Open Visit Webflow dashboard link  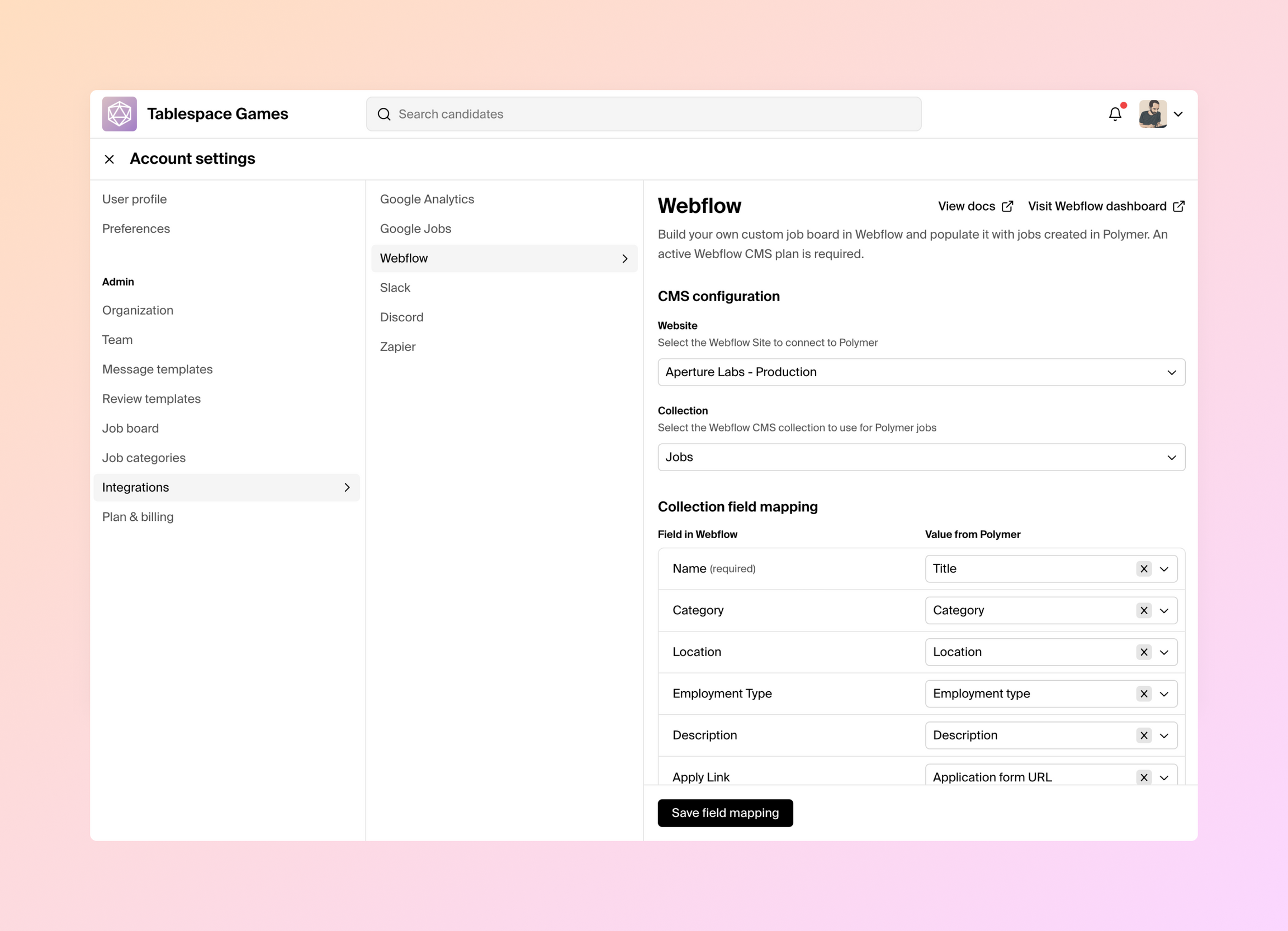coord(1106,206)
